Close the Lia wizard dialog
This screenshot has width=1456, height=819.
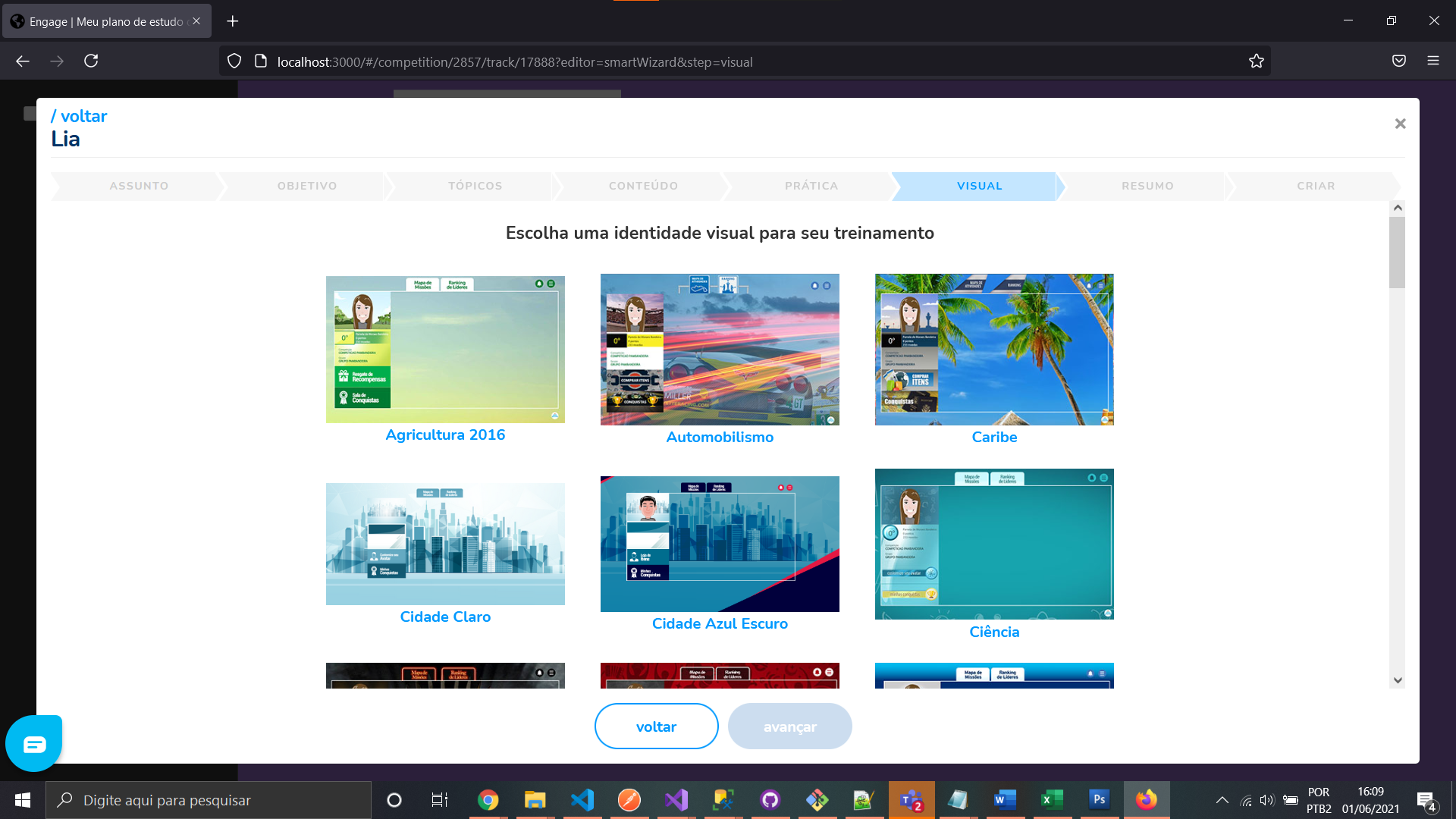1400,124
